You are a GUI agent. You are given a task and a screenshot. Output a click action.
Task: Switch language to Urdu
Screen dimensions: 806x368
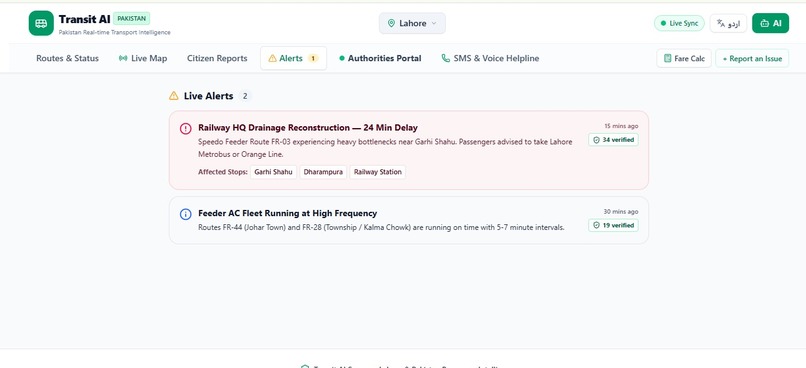[728, 23]
